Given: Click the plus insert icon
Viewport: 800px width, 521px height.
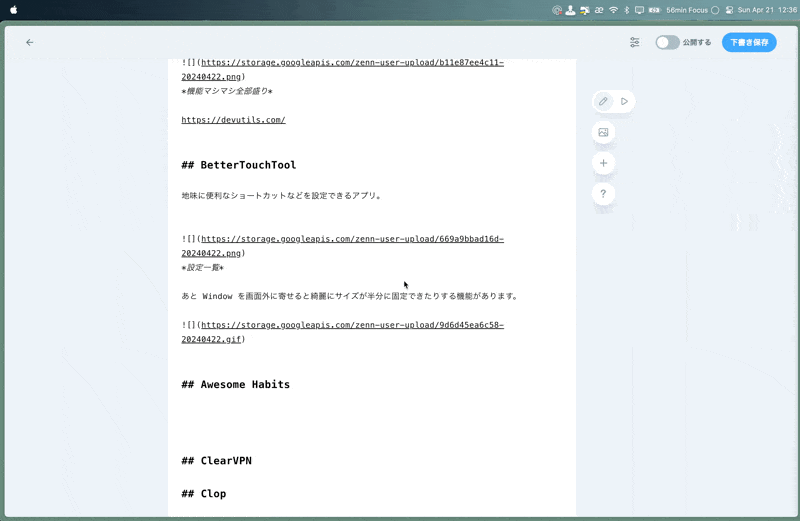Looking at the screenshot, I should click(x=603, y=163).
